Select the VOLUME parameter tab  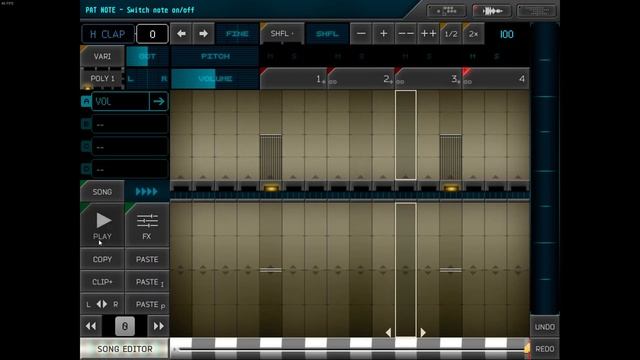[215, 79]
